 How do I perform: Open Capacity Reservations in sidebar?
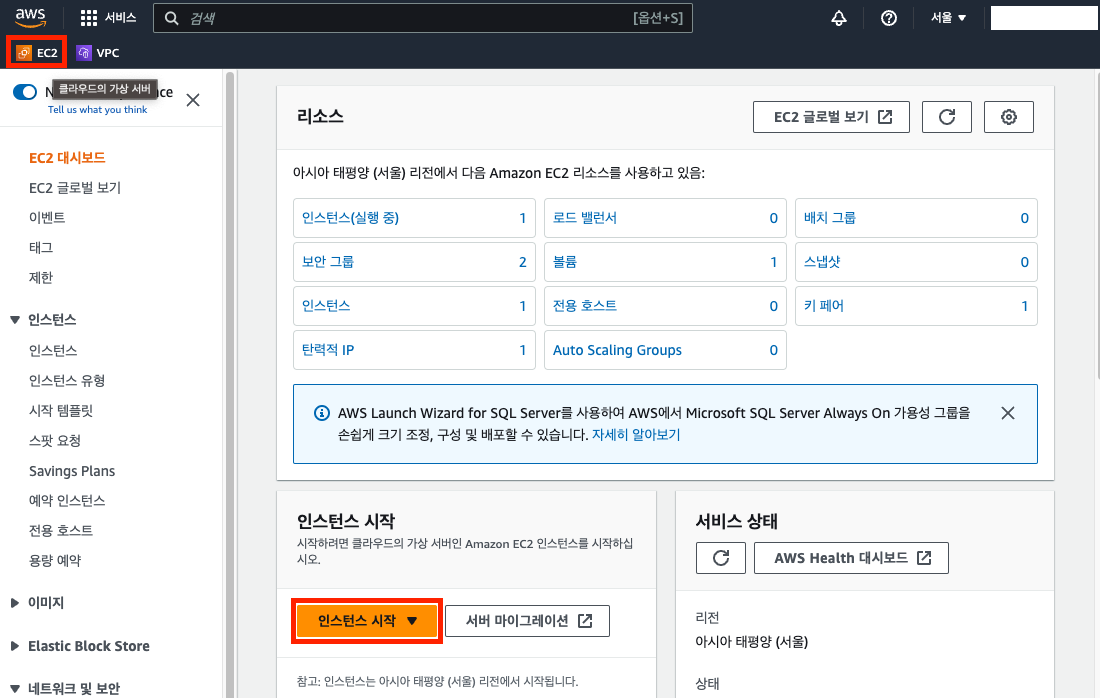(x=55, y=561)
